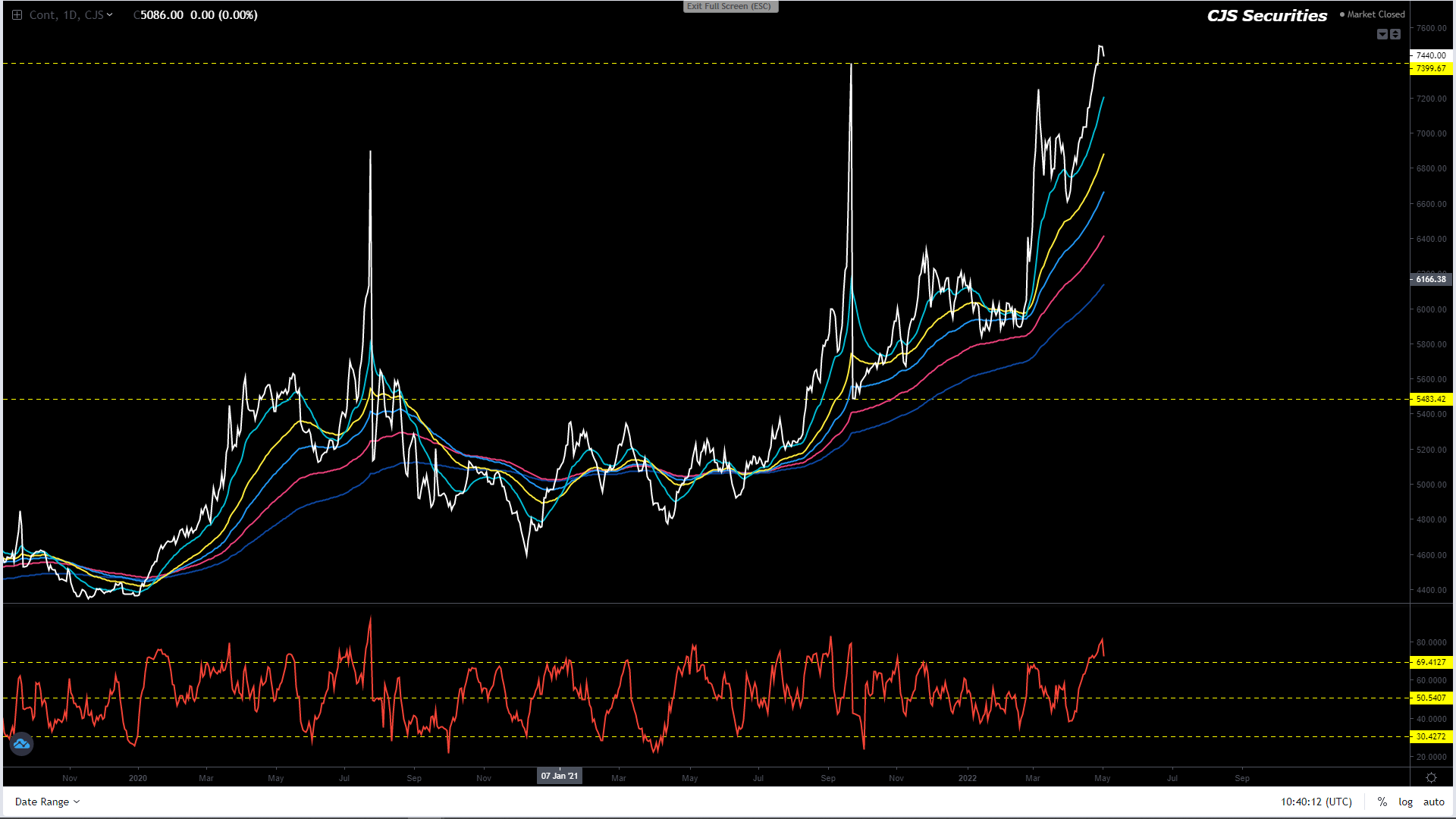Click the 10:40:12 (UTC) timezone clock

coord(1316,802)
